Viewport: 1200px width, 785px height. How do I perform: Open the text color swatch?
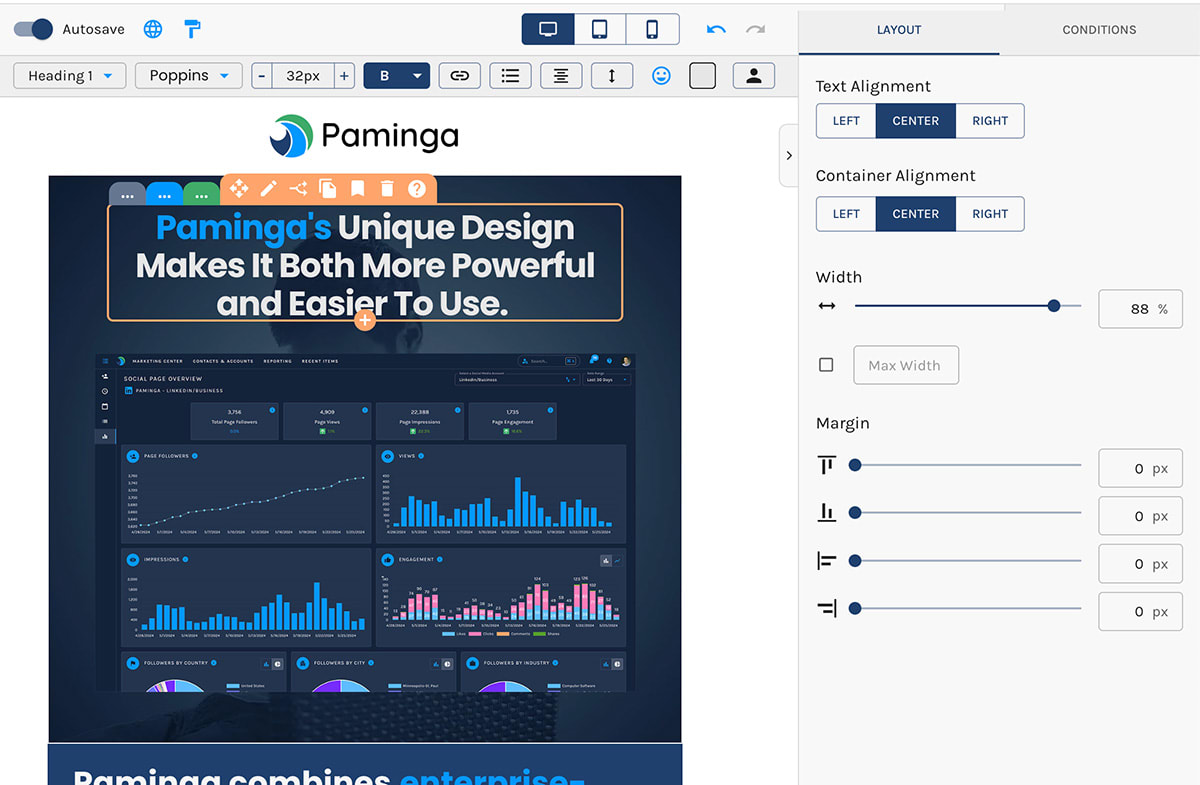[703, 76]
